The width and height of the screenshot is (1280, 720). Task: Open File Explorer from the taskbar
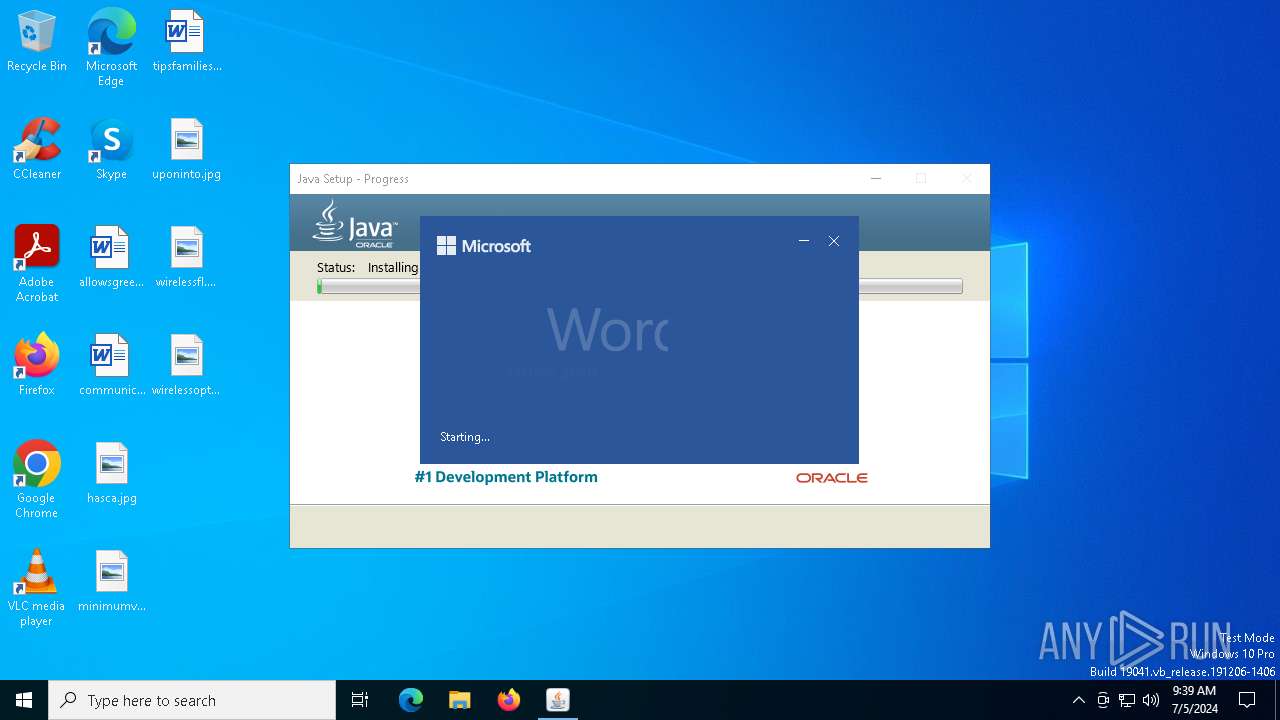(x=460, y=700)
